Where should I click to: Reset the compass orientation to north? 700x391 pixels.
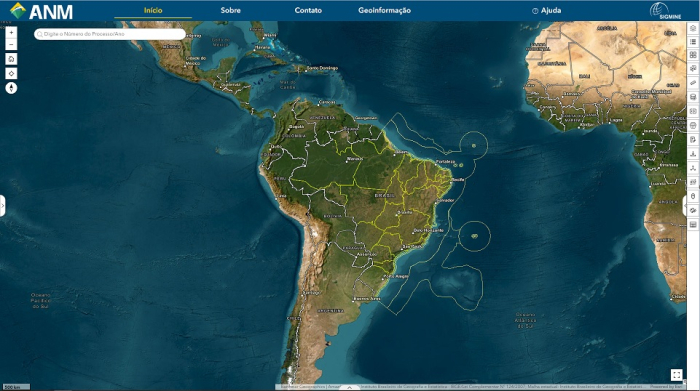(11, 88)
